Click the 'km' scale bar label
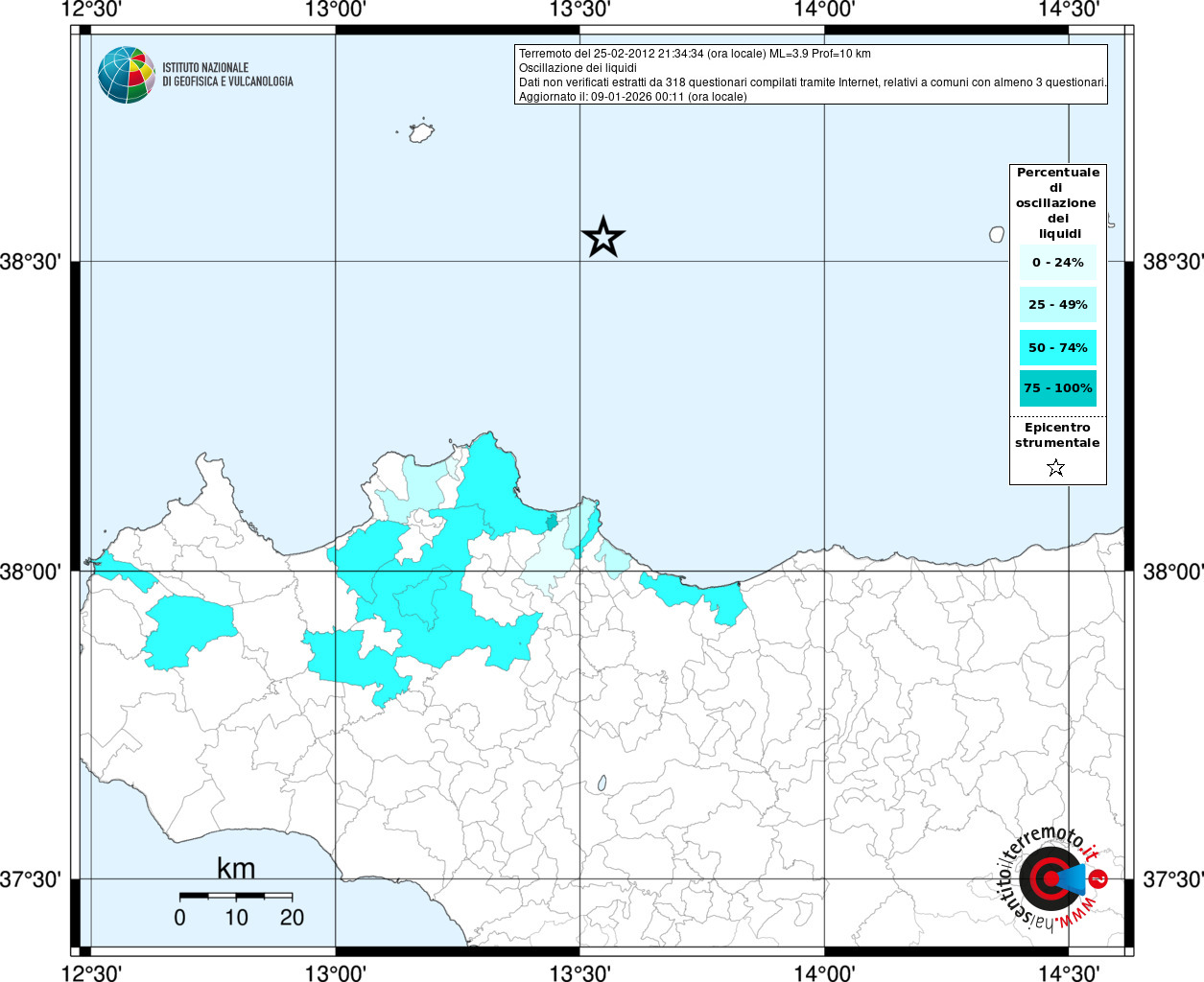This screenshot has height=982, width=1204. (236, 868)
